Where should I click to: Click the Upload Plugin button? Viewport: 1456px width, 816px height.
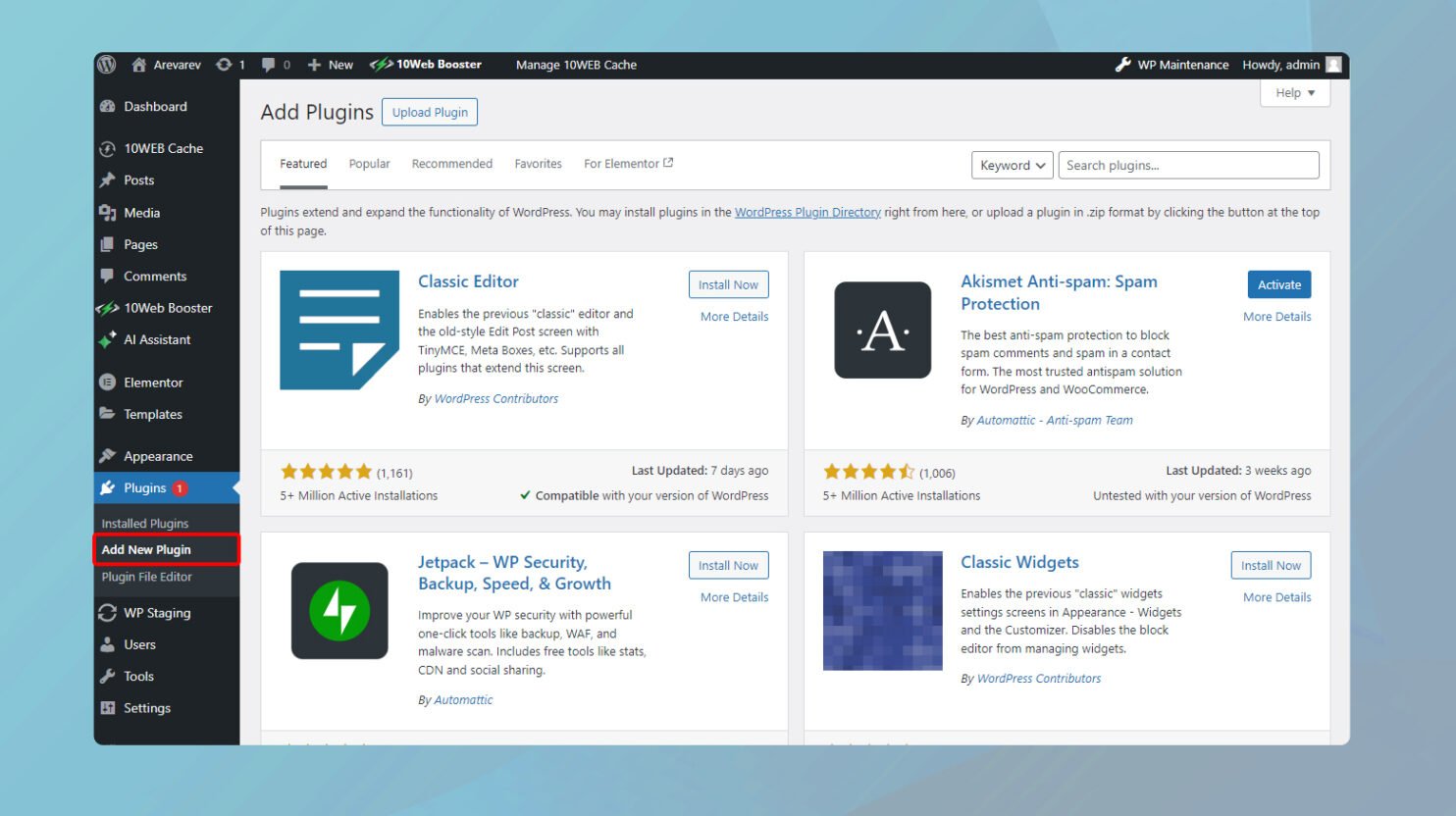coord(430,112)
